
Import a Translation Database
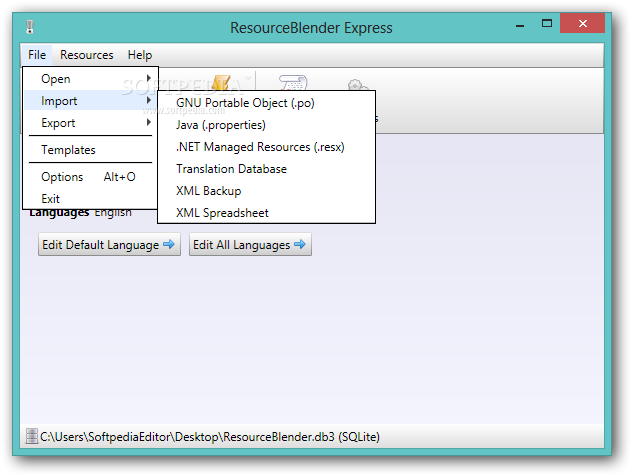coord(266,169)
